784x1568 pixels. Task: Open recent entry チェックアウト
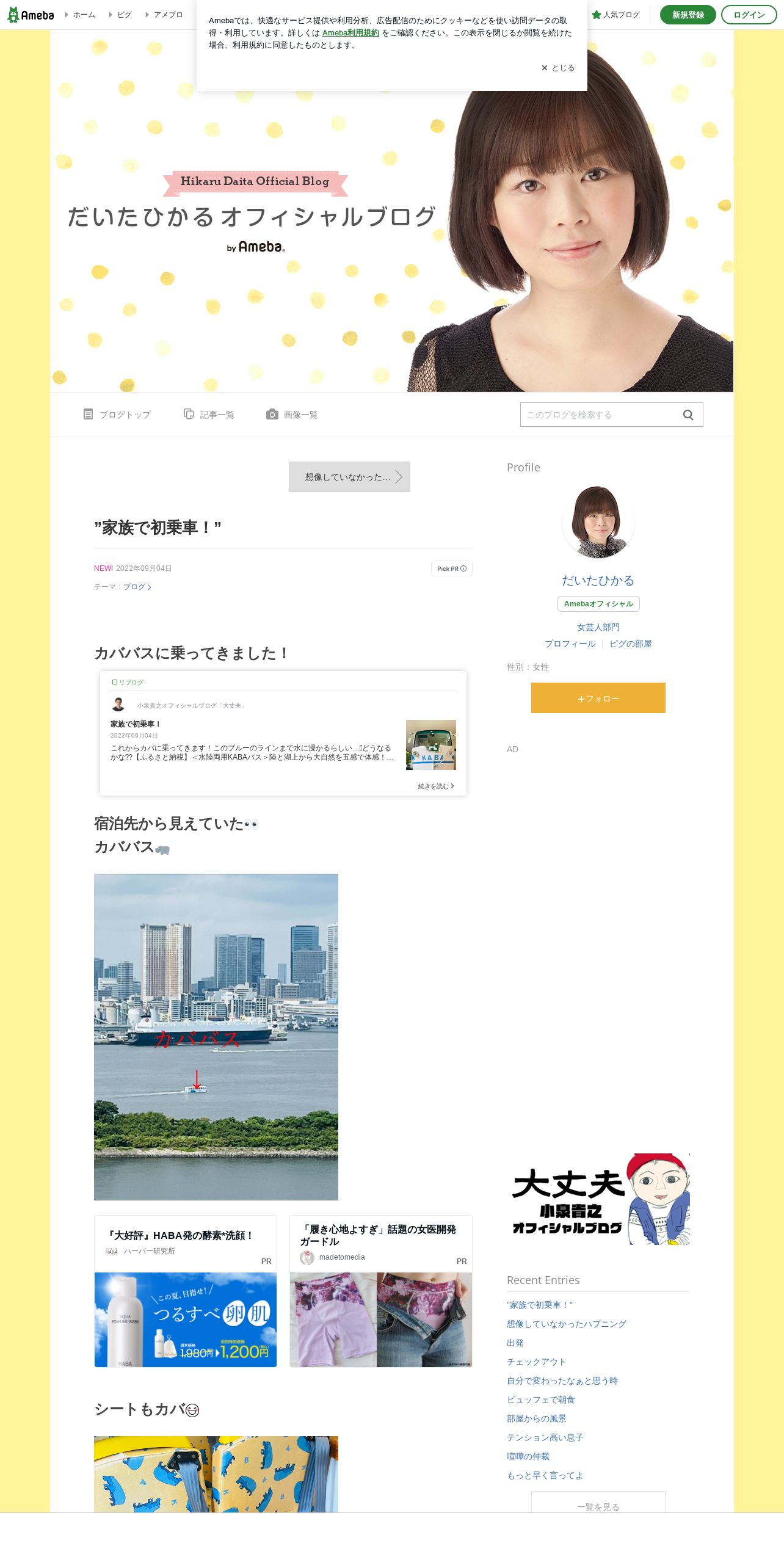pyautogui.click(x=537, y=1362)
